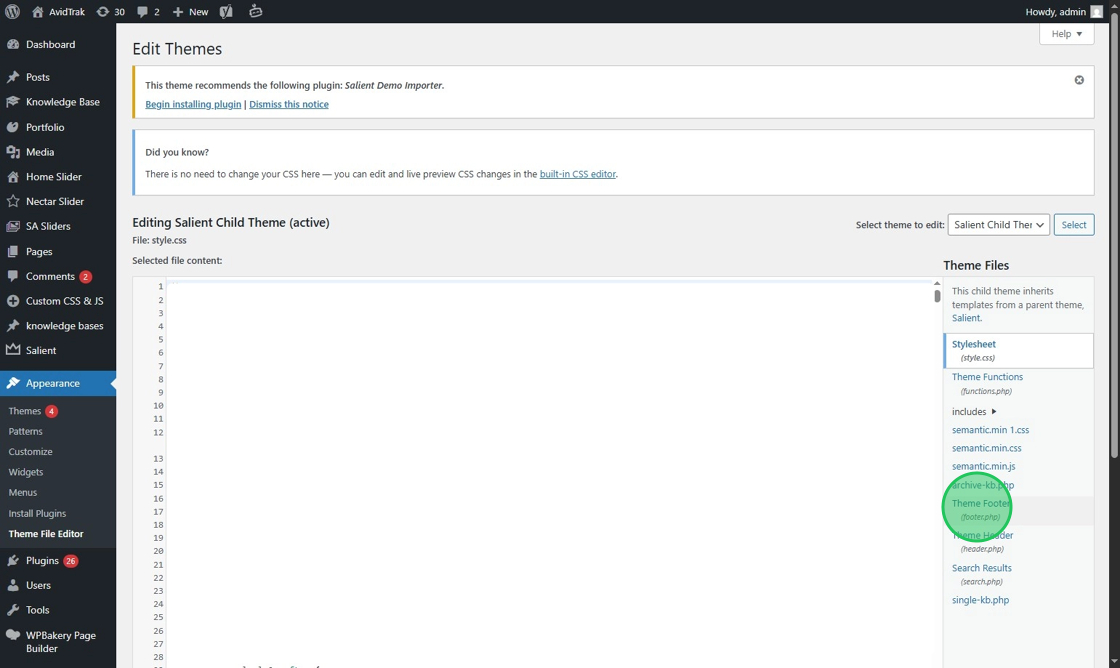Screen dimensions: 1120x668
Task: Open the WordPress logo menu
Action: [12, 11]
